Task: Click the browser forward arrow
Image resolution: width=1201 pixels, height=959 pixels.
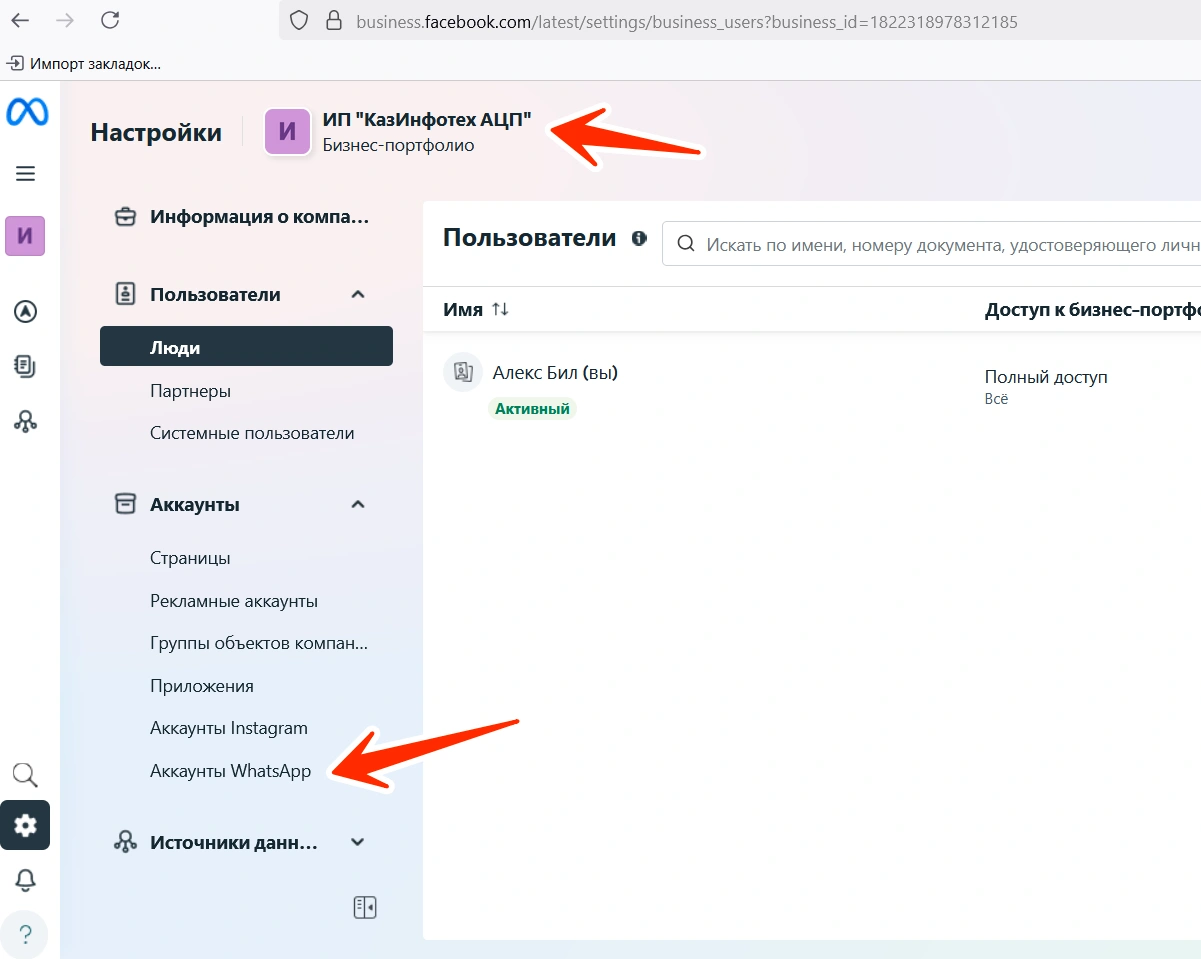Action: coord(65,20)
